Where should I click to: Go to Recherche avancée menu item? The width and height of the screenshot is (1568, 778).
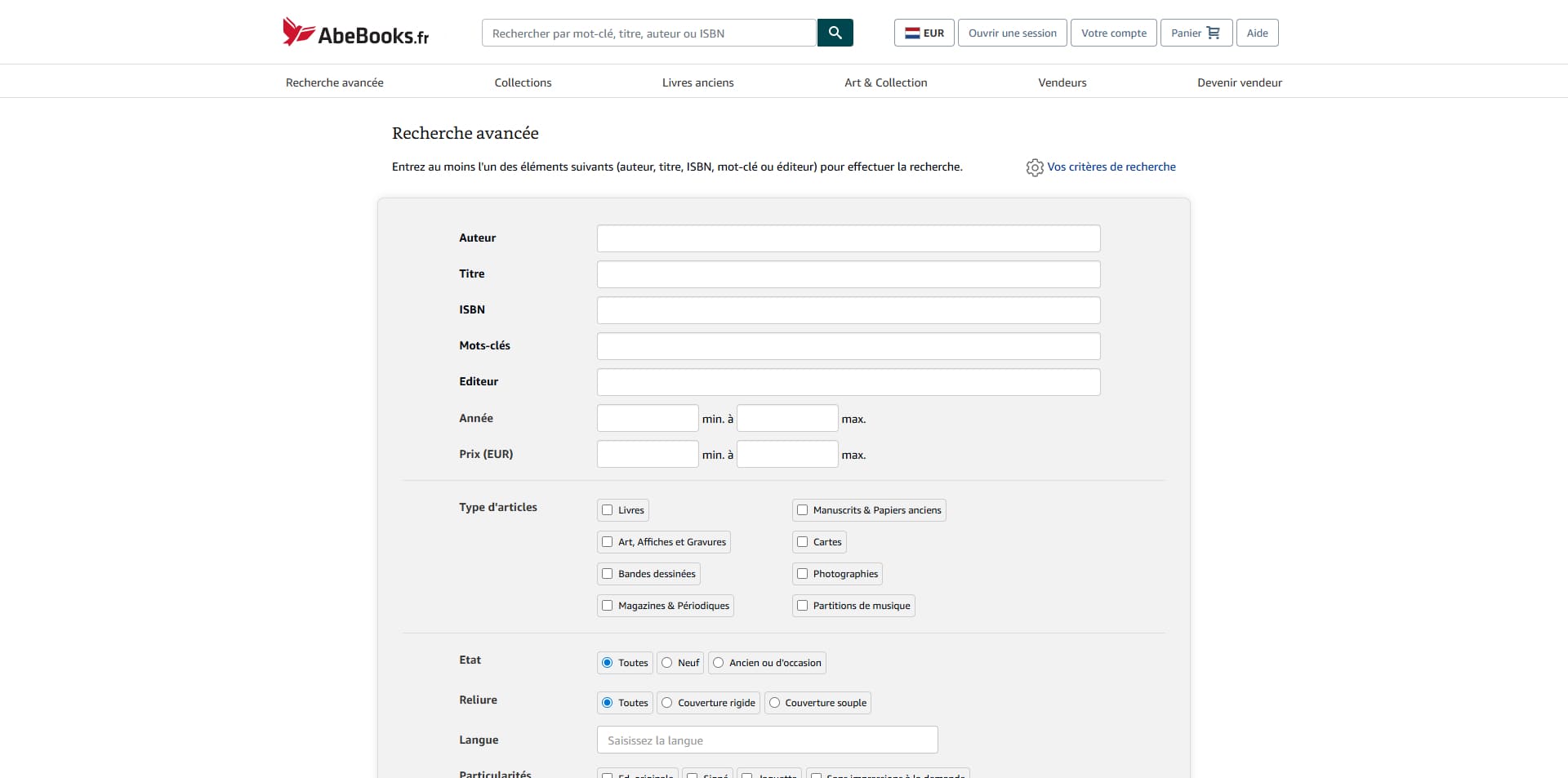tap(335, 82)
